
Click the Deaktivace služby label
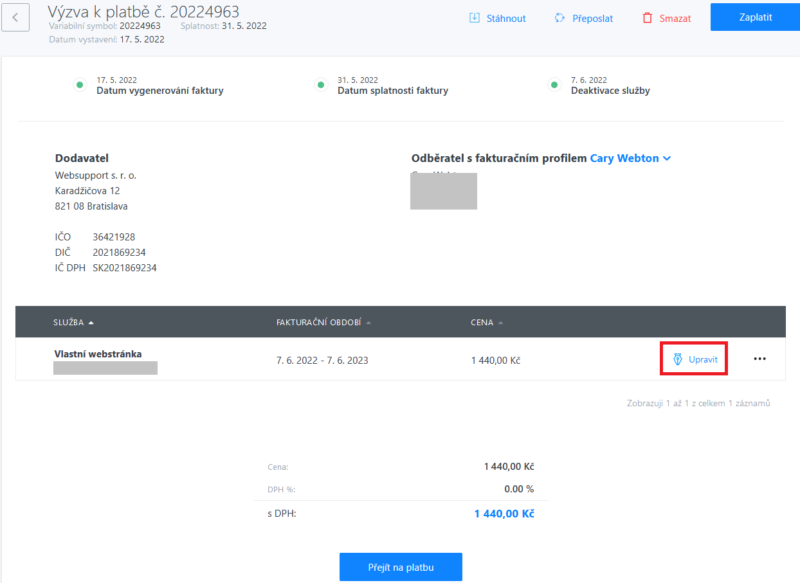pos(610,90)
